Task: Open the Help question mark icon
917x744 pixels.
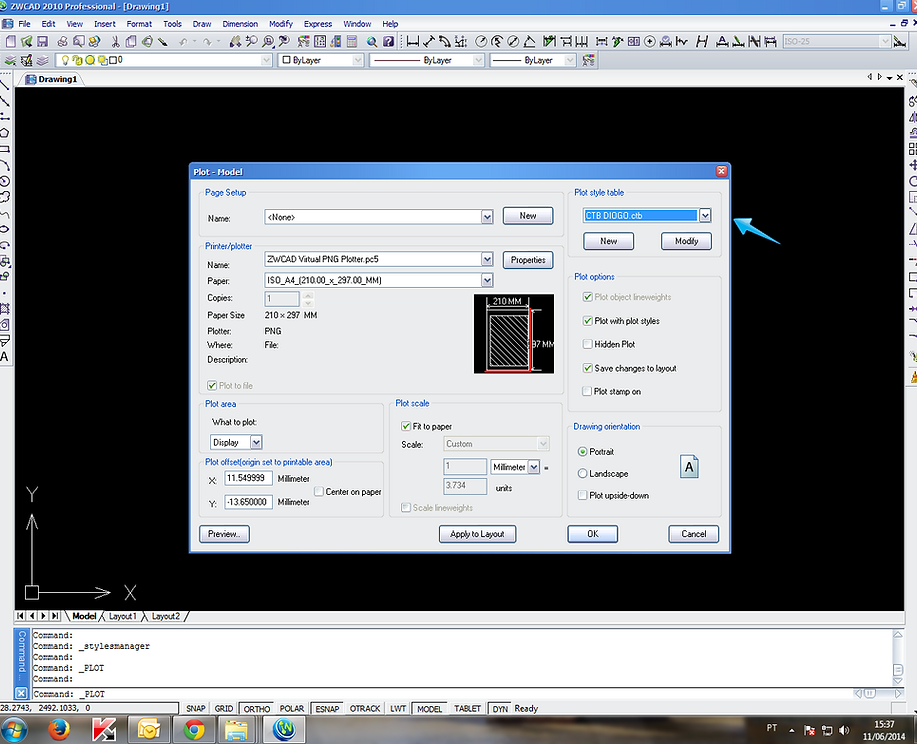Action: tap(388, 42)
